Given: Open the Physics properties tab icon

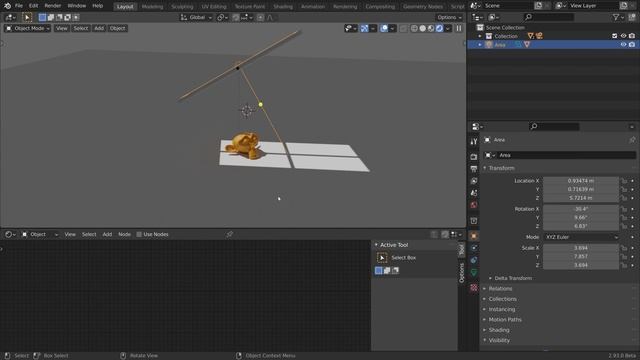Looking at the screenshot, I should pyautogui.click(x=473, y=248).
